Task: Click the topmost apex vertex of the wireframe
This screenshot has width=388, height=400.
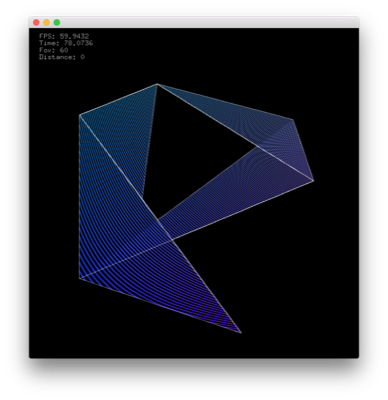Action: pos(157,84)
